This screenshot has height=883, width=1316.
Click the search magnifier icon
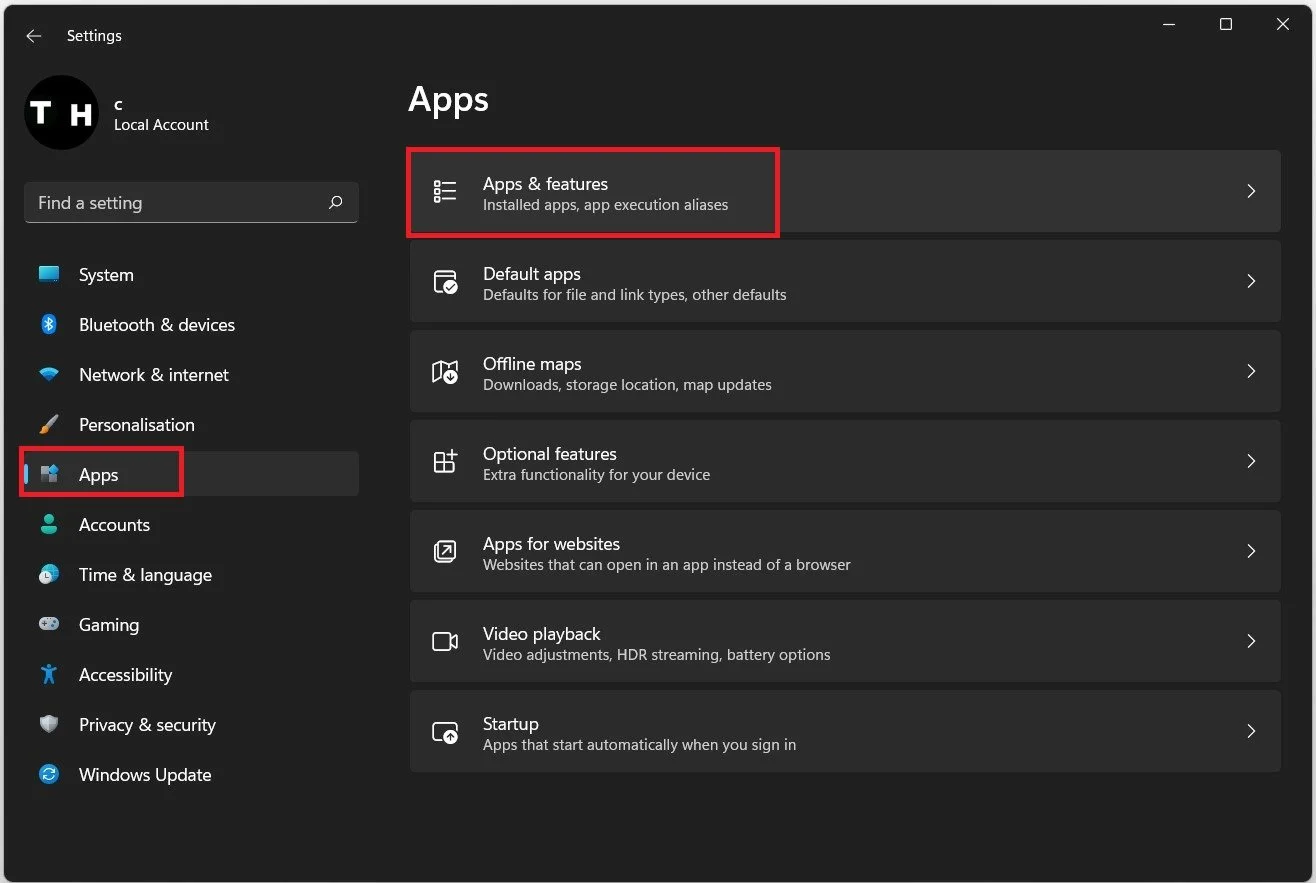pos(335,203)
